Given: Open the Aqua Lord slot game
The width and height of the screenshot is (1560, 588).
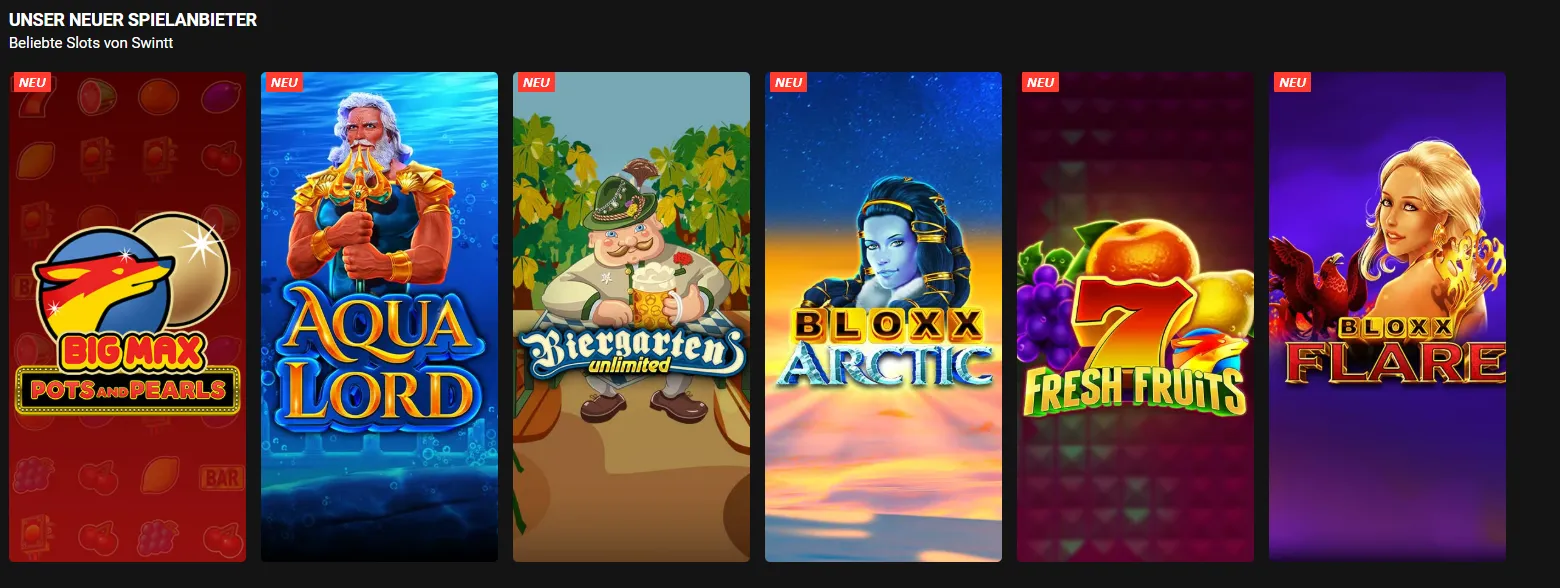Looking at the screenshot, I should pos(379,317).
